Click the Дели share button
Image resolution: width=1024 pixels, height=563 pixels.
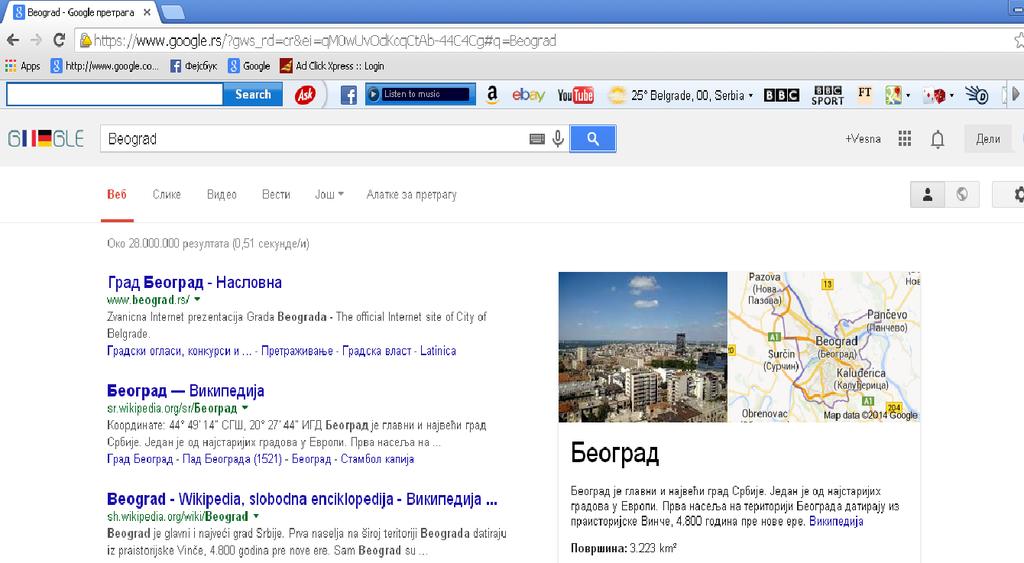pyautogui.click(x=988, y=138)
